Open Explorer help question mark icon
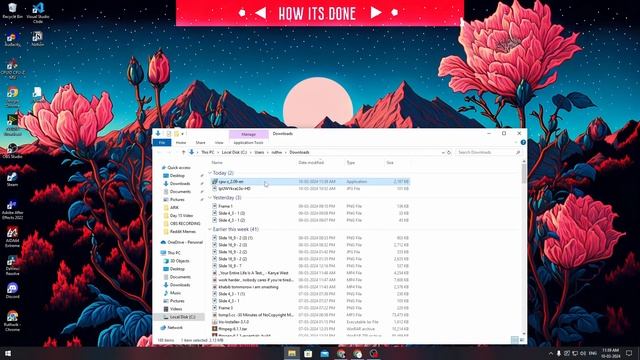This screenshot has width=640, height=360. point(523,142)
